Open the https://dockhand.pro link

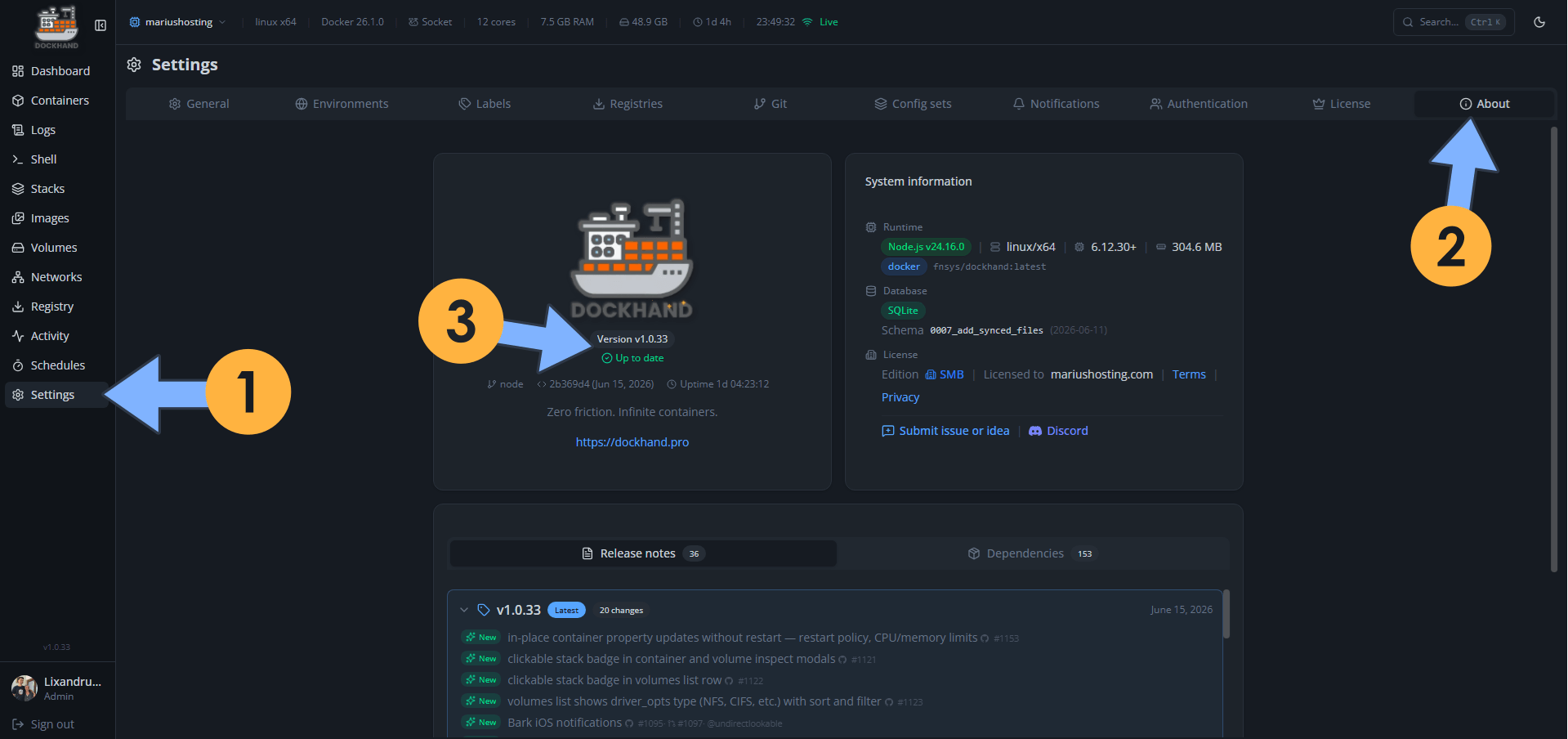click(x=632, y=442)
